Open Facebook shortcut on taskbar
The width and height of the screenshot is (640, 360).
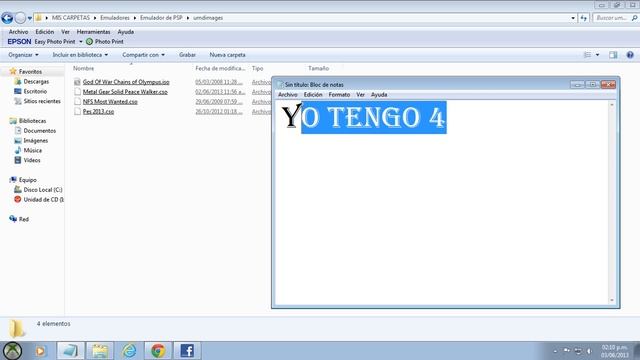pos(187,351)
